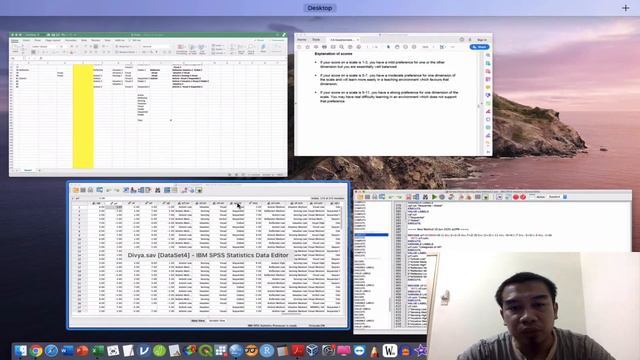Screen dimensions: 640x360
Task: Launch Google Chrome from the Dock
Action: [36, 351]
